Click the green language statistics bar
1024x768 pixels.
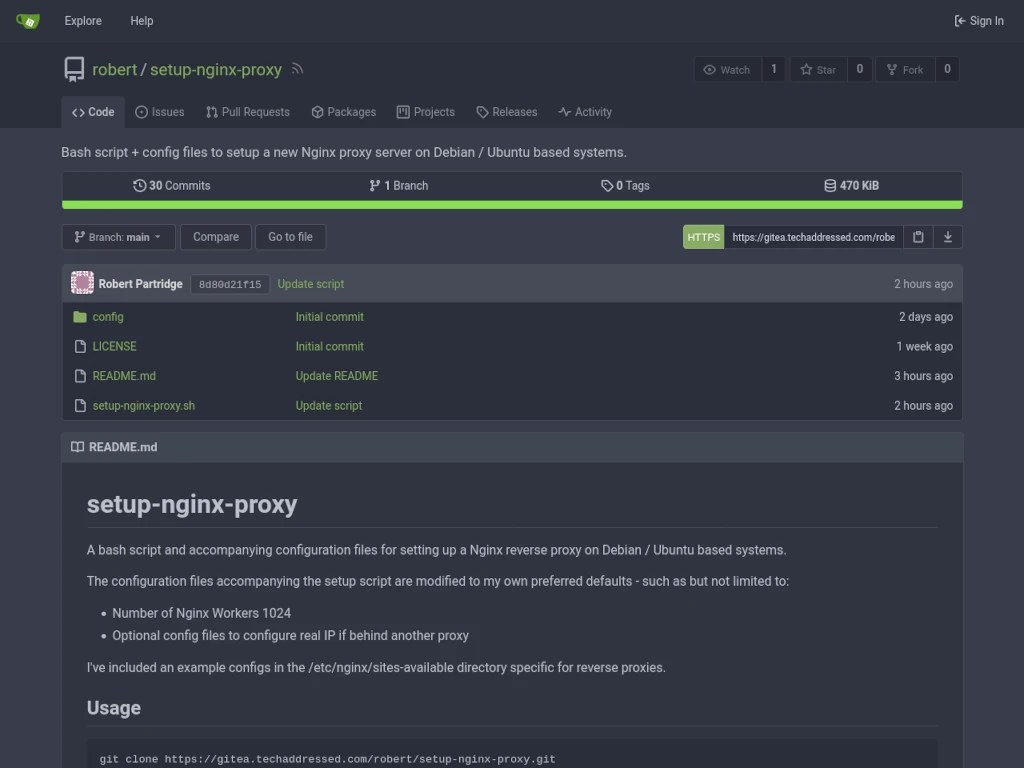click(512, 205)
